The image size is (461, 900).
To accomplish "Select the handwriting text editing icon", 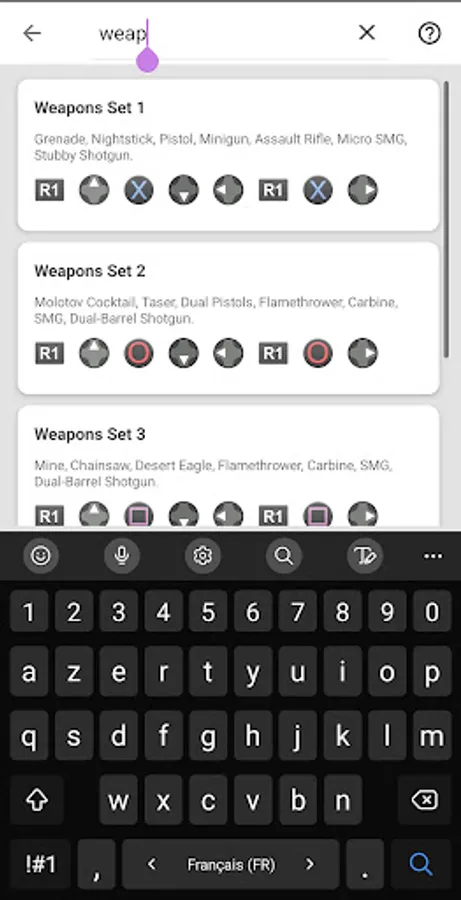I will click(x=365, y=556).
